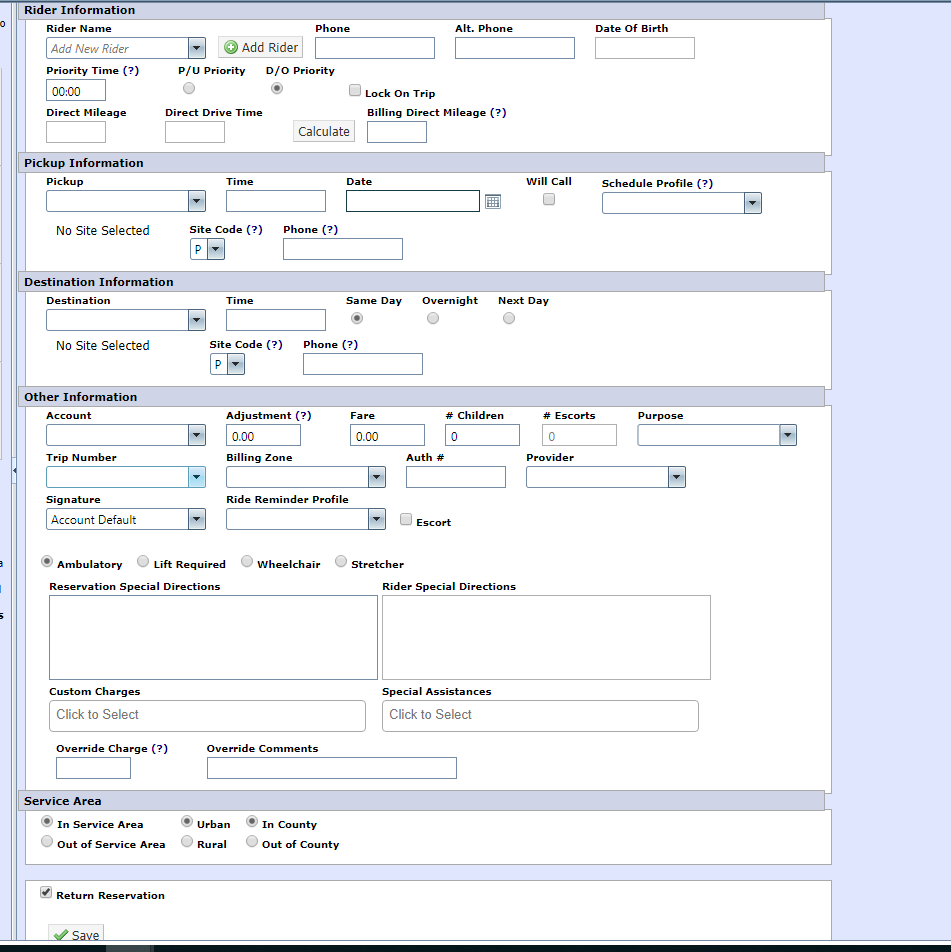The image size is (951, 952).
Task: Open the Account dropdown
Action: tap(197, 435)
